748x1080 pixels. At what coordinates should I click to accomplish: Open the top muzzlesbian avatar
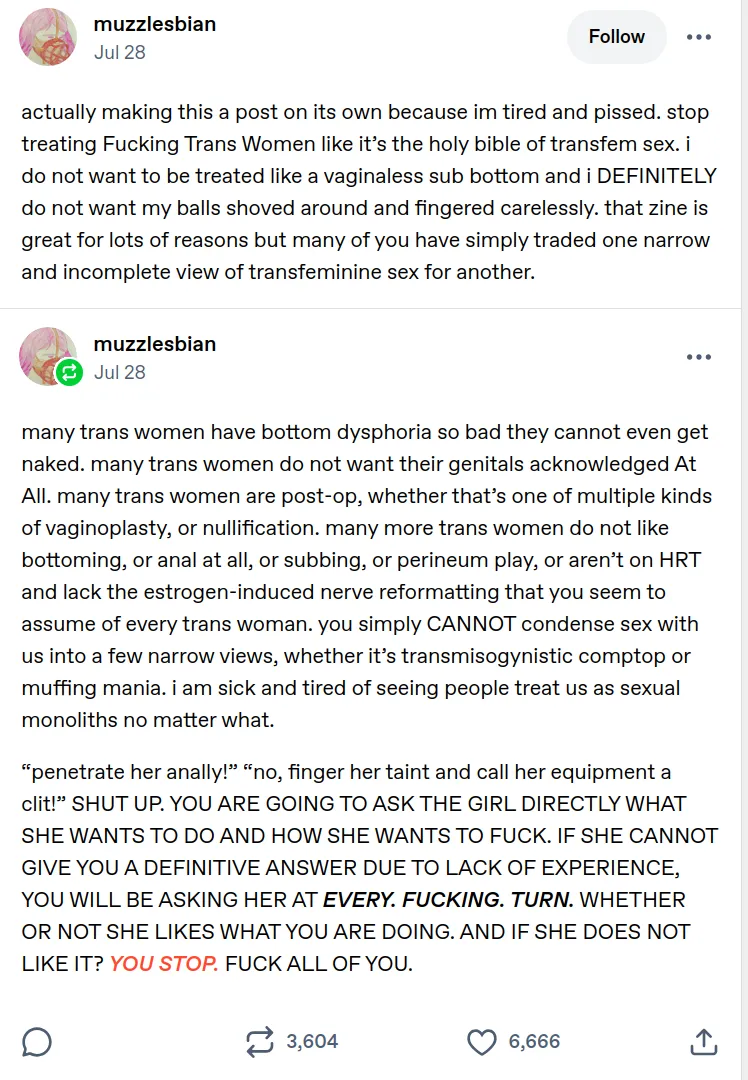pyautogui.click(x=48, y=37)
